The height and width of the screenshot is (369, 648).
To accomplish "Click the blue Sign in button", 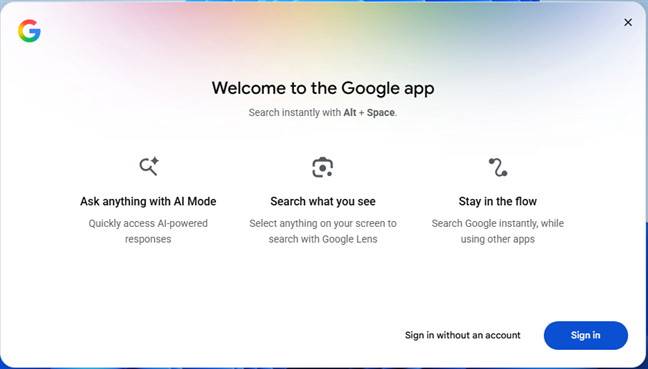I will pyautogui.click(x=586, y=335).
